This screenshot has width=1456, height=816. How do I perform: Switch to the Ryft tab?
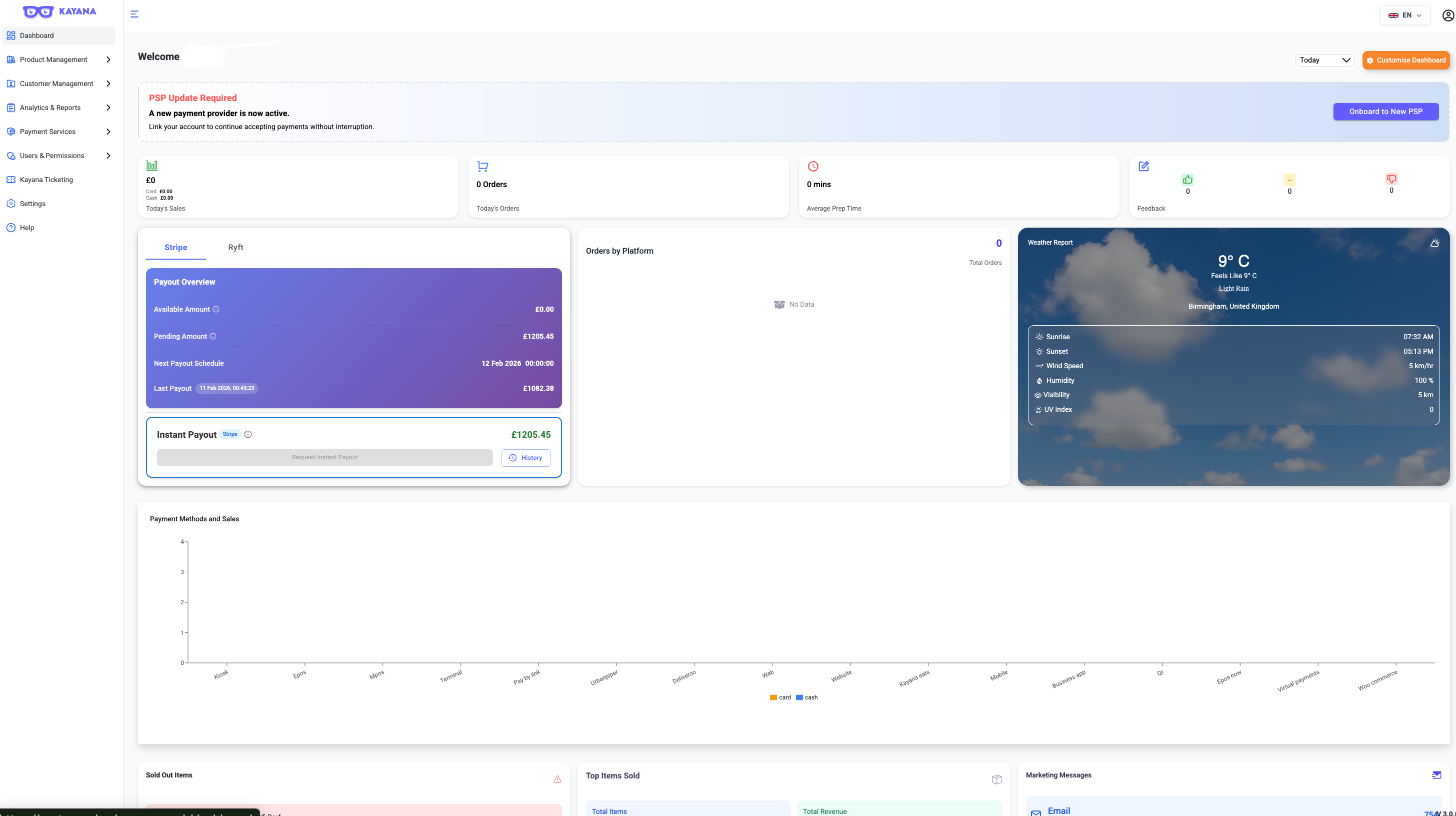click(x=235, y=248)
